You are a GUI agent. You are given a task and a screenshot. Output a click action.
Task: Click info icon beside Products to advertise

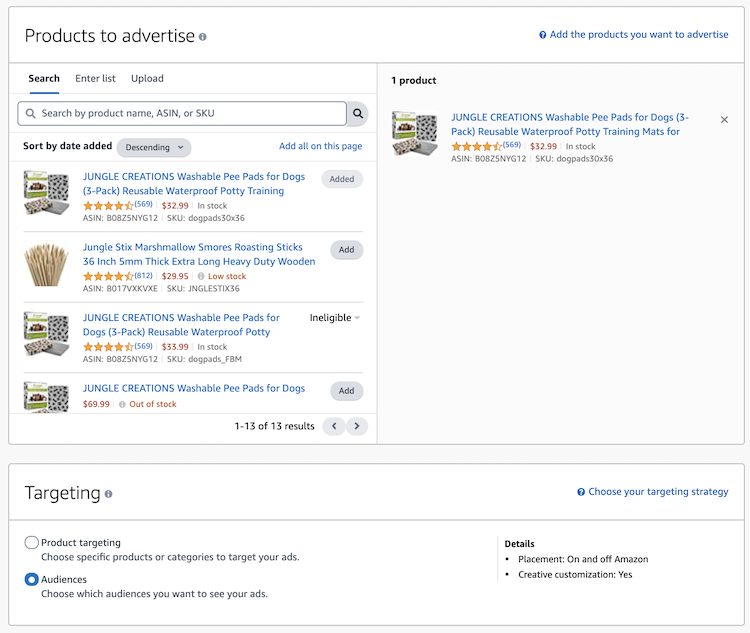[x=202, y=37]
